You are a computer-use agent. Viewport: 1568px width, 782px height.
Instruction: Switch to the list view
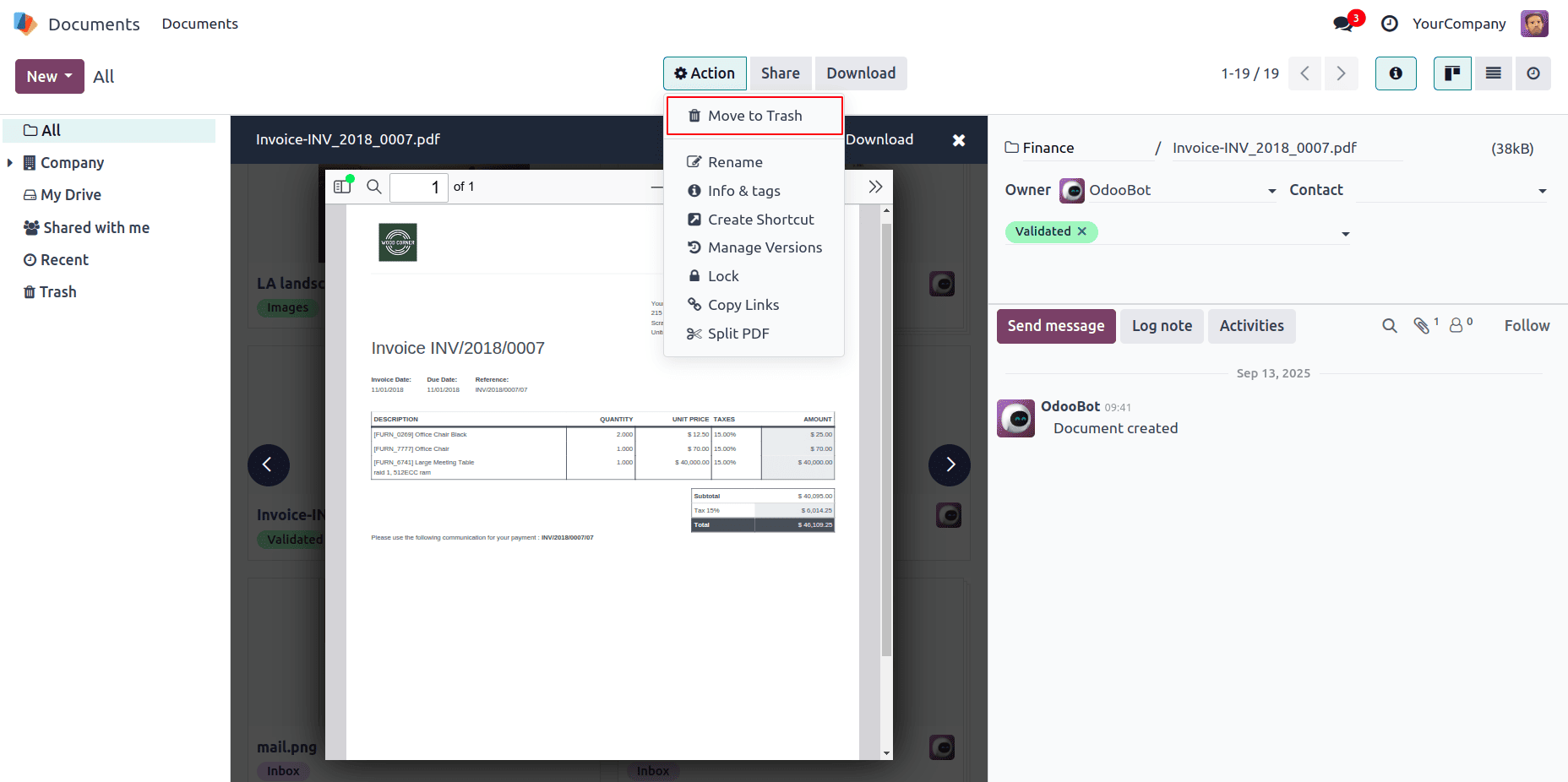pos(1493,73)
